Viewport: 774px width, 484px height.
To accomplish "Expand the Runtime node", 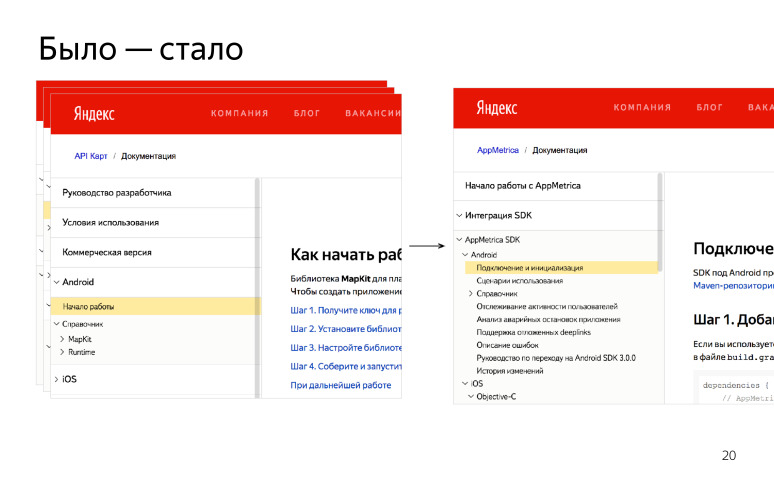I will coord(62,352).
